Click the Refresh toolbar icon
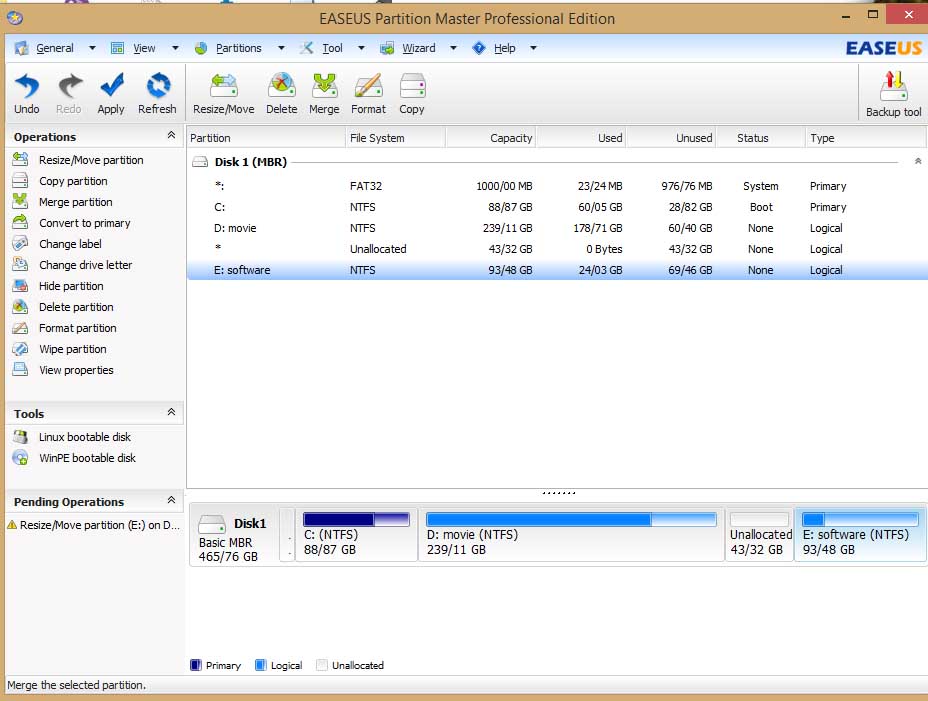Image resolution: width=928 pixels, height=701 pixels. [x=157, y=93]
